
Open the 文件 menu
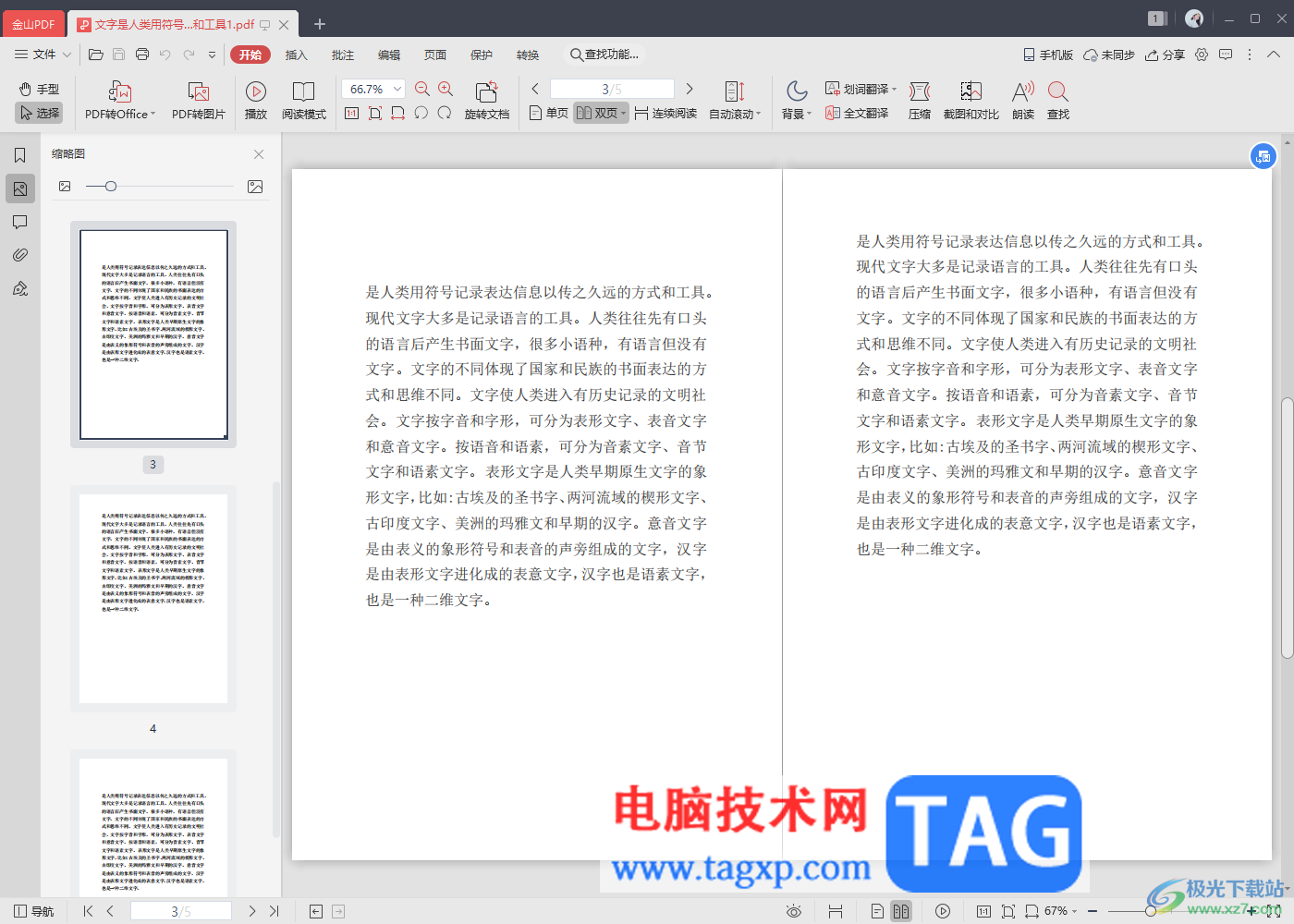tap(43, 55)
